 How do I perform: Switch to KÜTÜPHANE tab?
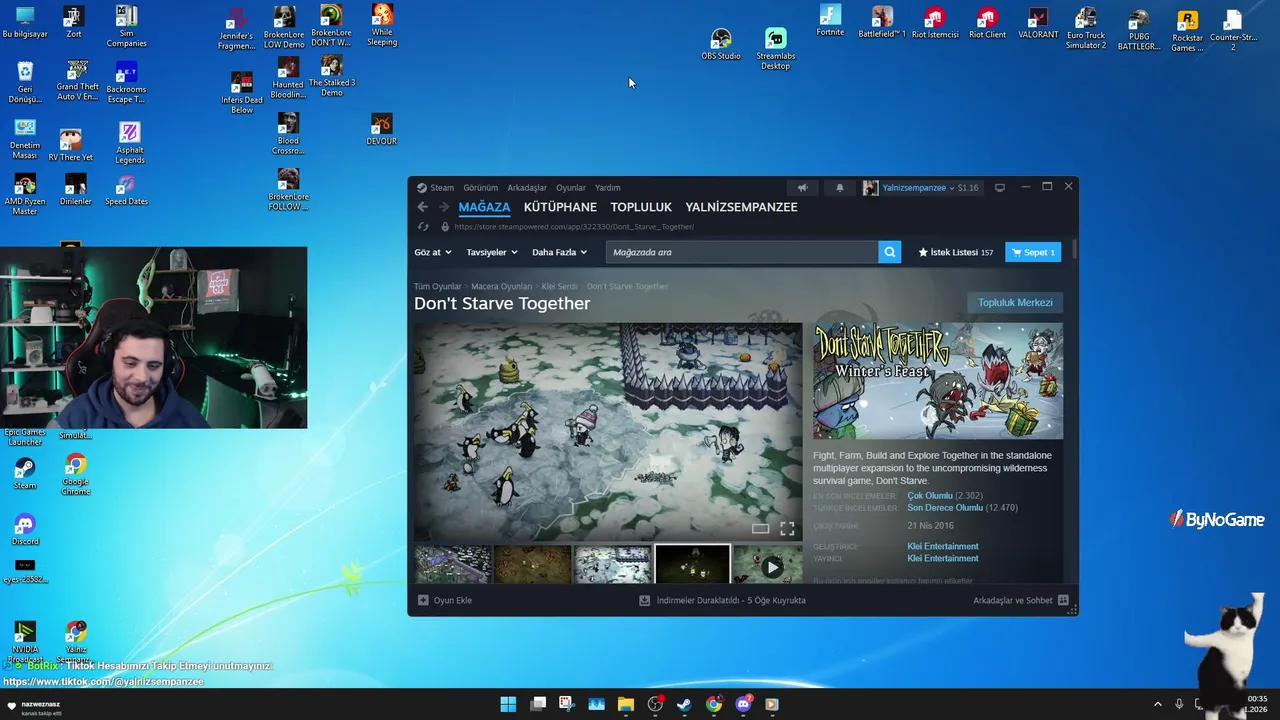pos(560,207)
